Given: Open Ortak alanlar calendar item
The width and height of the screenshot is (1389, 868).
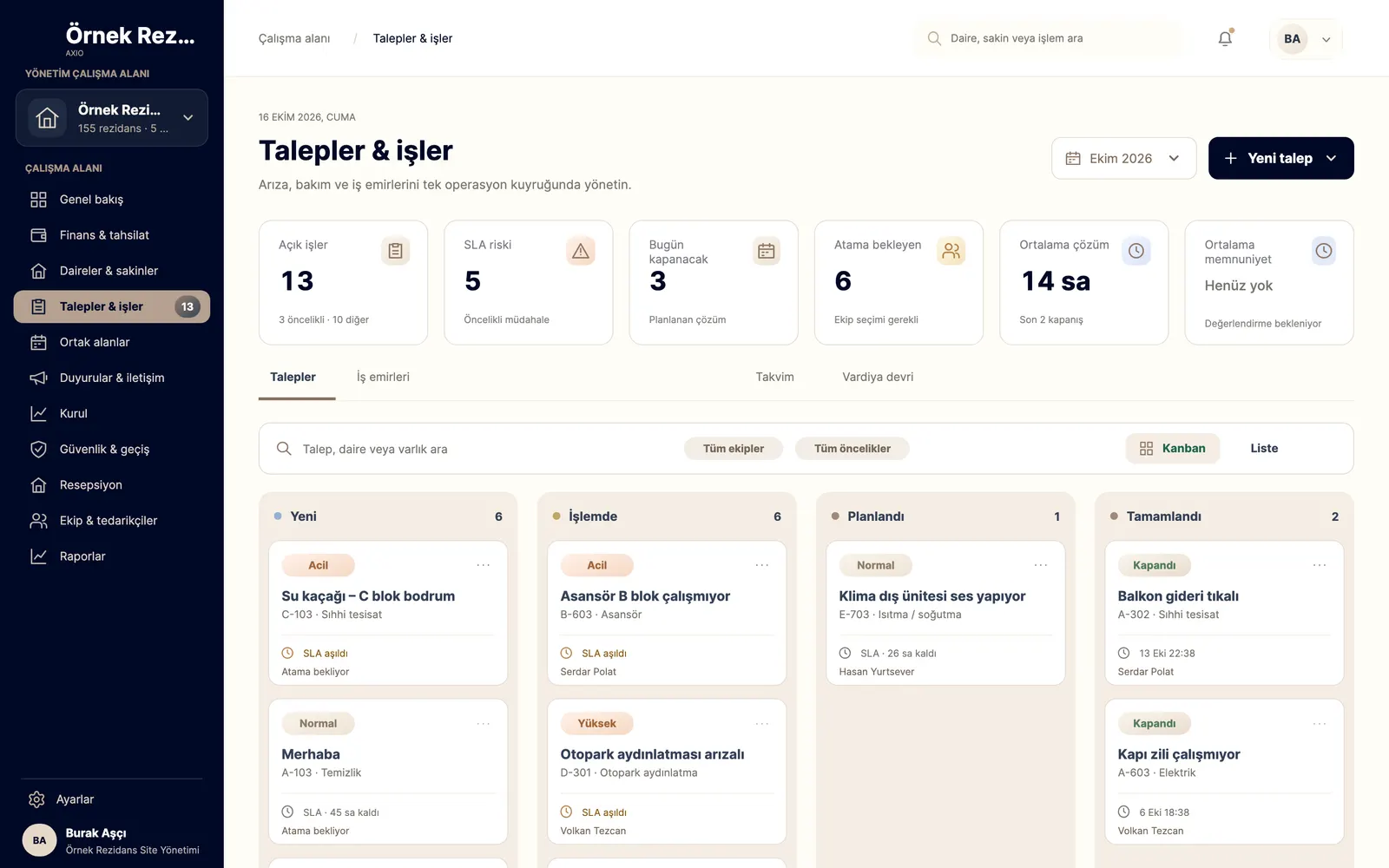Looking at the screenshot, I should point(112,342).
